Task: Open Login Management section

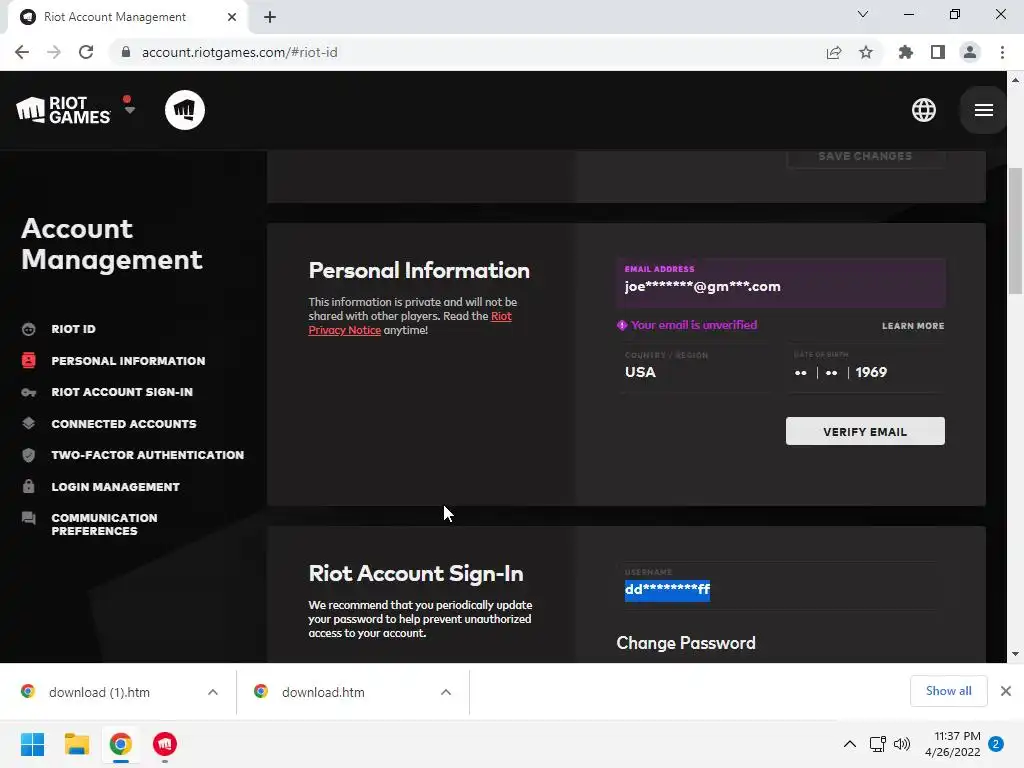Action: (116, 487)
